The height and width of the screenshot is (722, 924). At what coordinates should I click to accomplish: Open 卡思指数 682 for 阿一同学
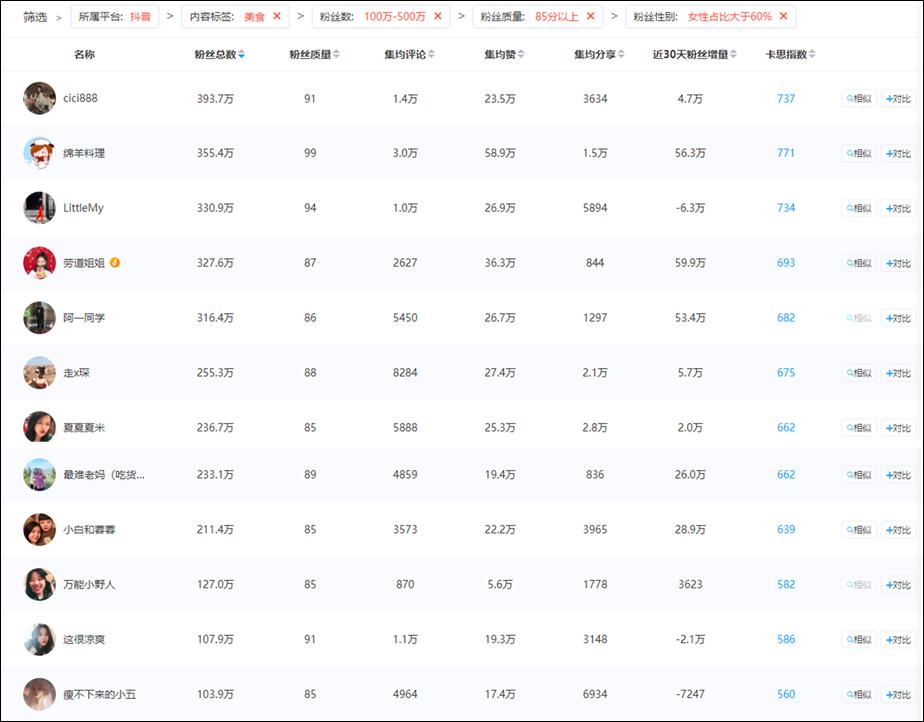[786, 318]
